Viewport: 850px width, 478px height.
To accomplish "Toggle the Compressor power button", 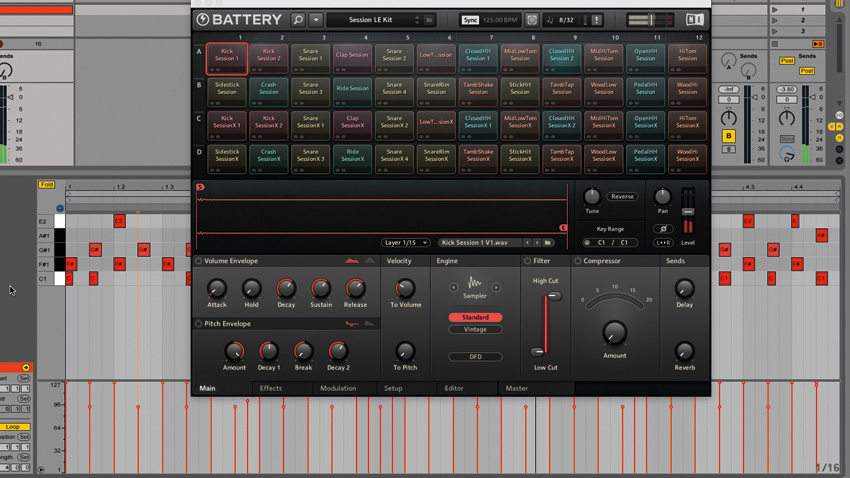I will pyautogui.click(x=577, y=261).
